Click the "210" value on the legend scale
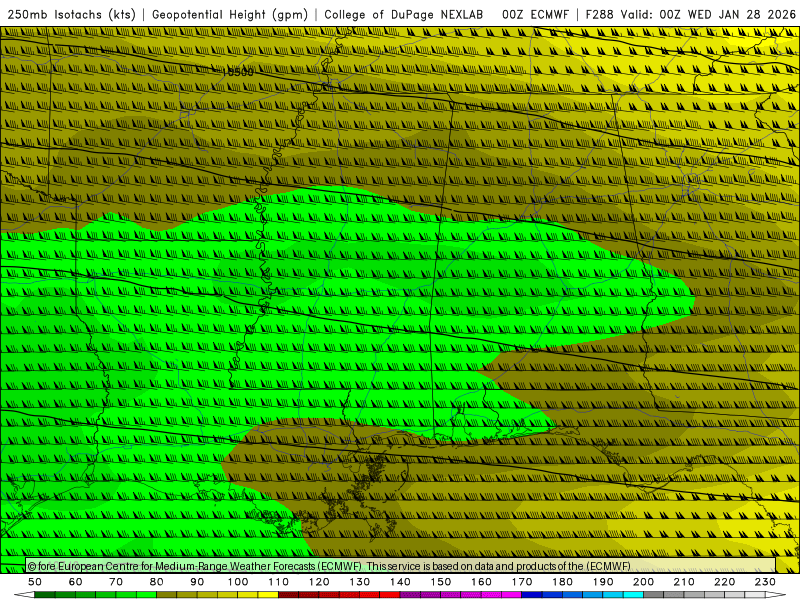 pos(684,582)
